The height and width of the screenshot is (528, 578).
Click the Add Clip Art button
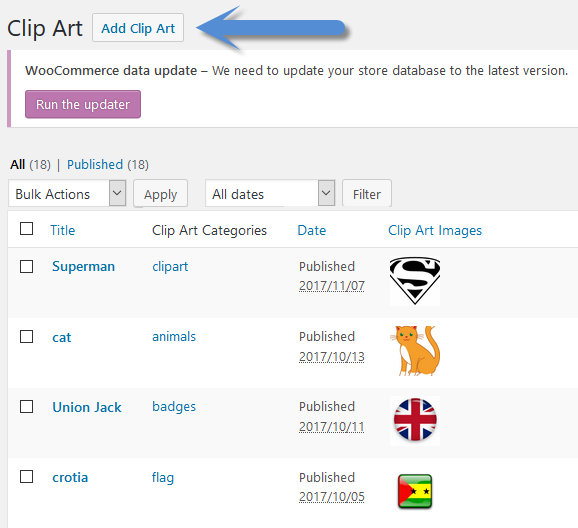138,28
